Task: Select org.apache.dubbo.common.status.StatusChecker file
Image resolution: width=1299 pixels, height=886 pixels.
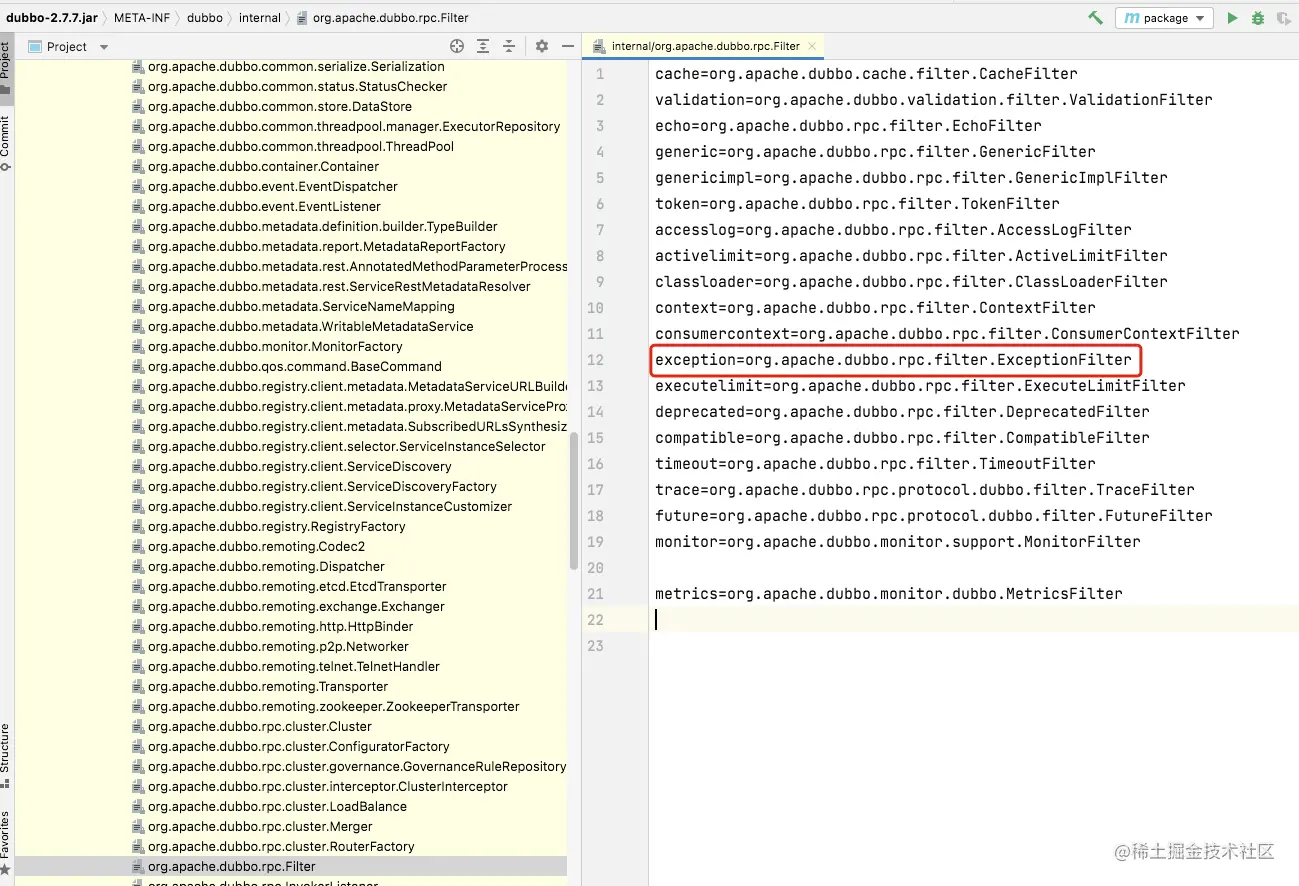Action: (x=297, y=86)
